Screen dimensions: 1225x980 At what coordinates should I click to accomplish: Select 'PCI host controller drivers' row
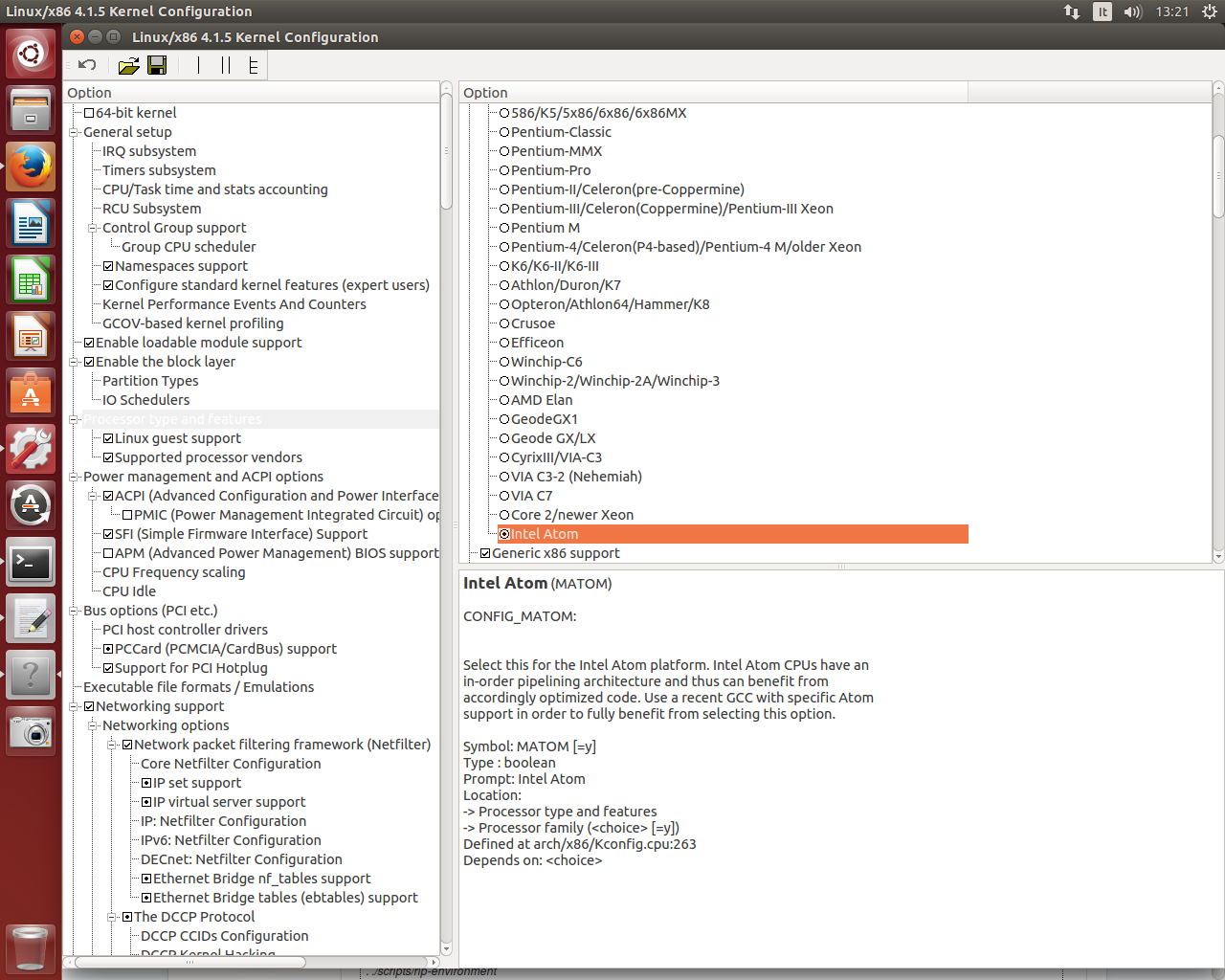pos(185,630)
